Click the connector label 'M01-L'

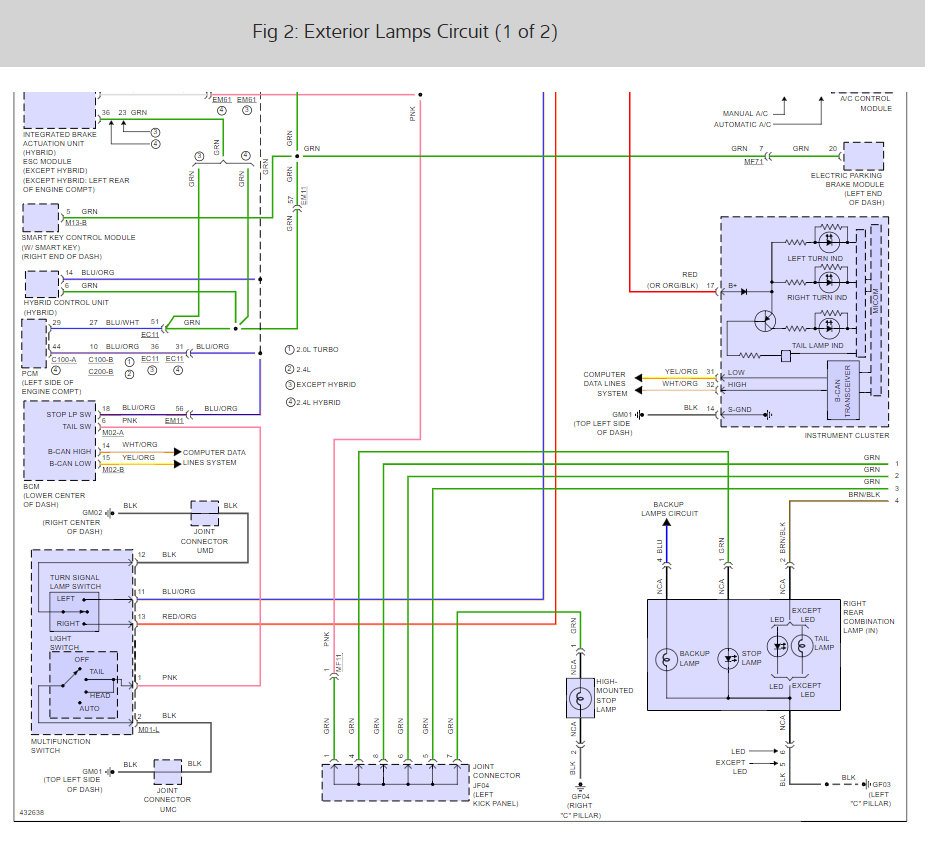[149, 730]
